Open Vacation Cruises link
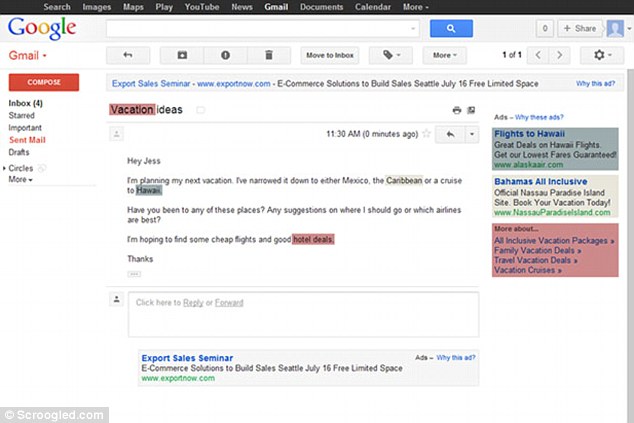The height and width of the screenshot is (423, 634). pyautogui.click(x=528, y=270)
